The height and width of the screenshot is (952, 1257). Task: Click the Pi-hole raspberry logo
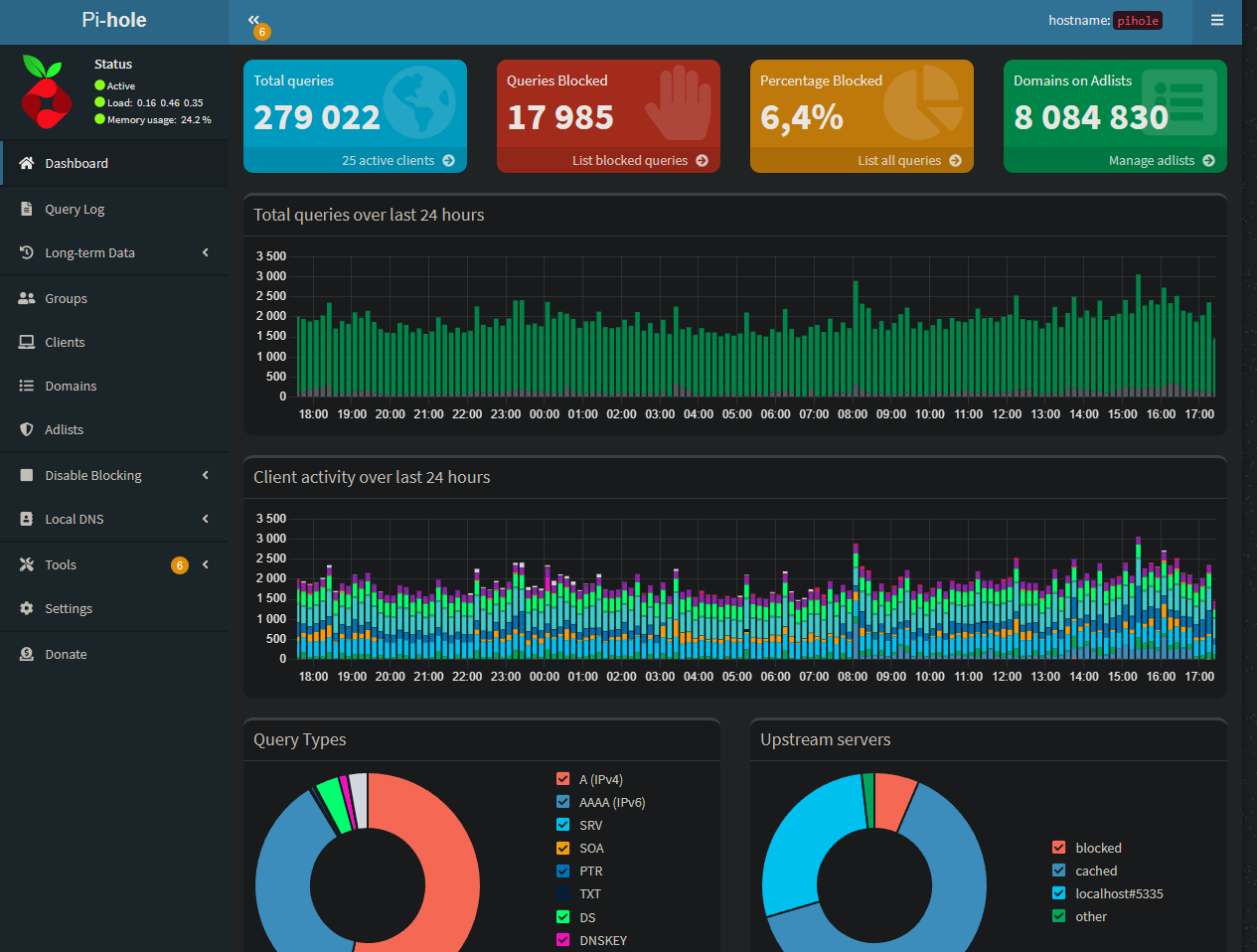tap(47, 91)
